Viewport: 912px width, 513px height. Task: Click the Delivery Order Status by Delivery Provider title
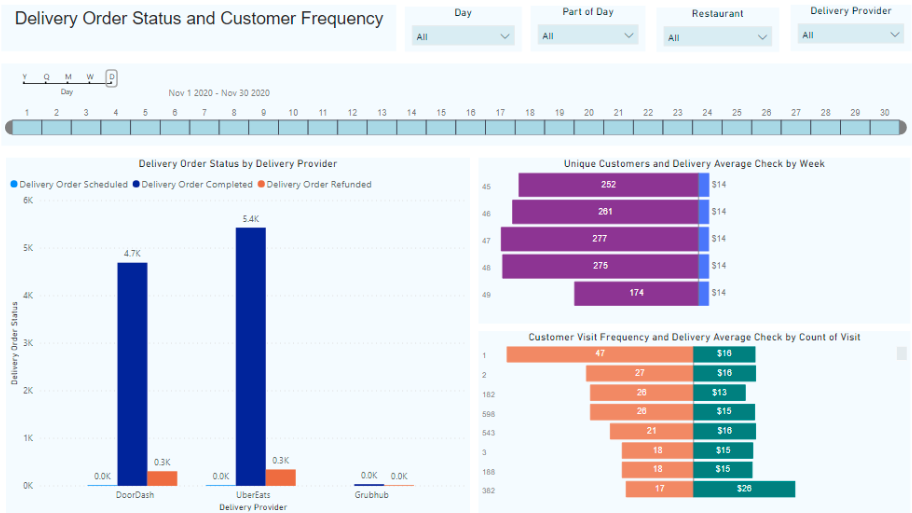237,164
